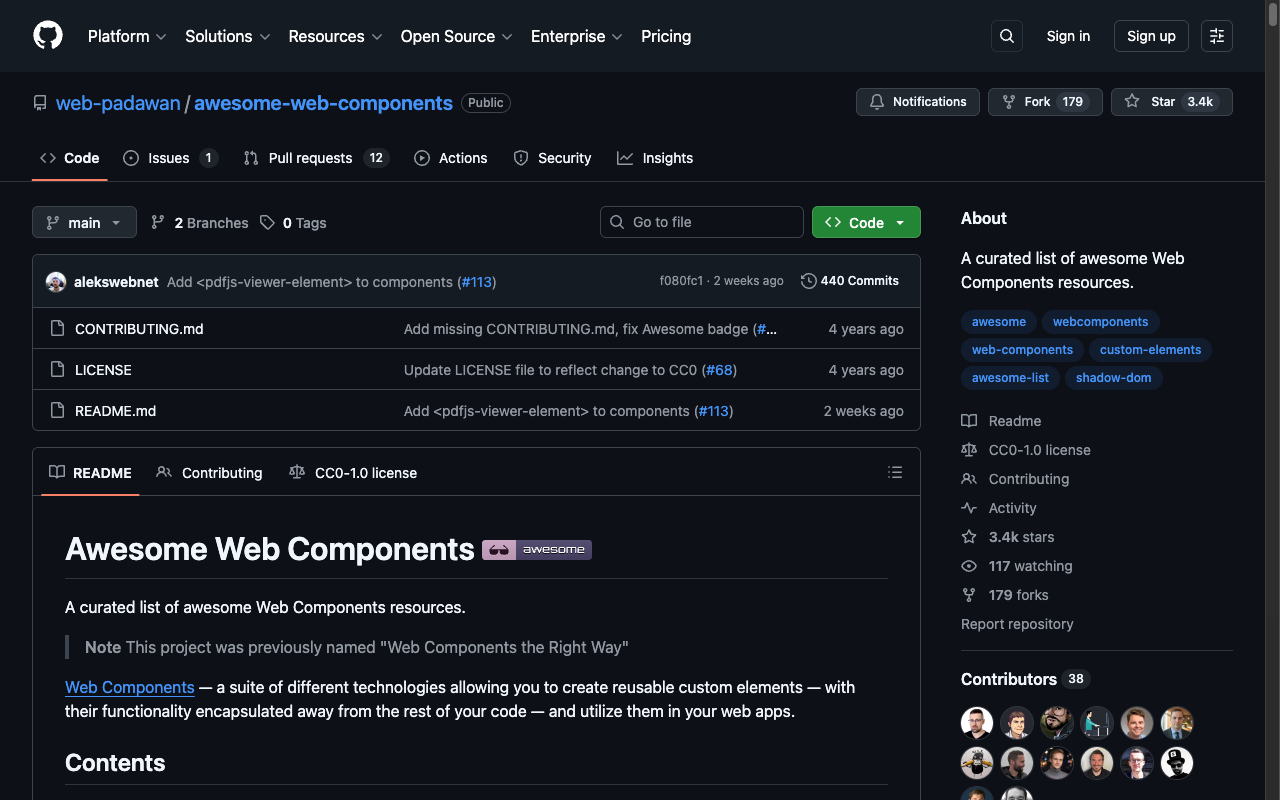Expand the green Code dropdown arrow
The image size is (1280, 800).
pos(899,222)
